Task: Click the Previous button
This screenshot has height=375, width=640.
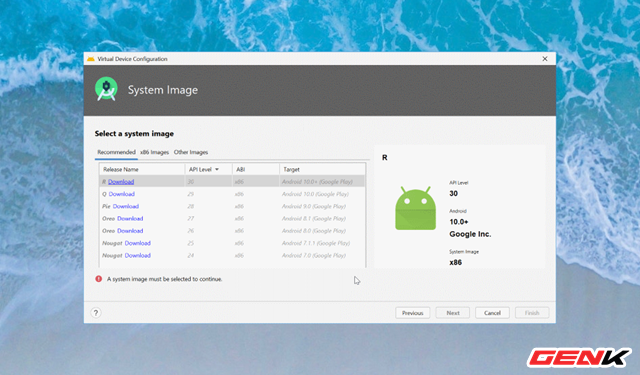Action: tap(412, 313)
